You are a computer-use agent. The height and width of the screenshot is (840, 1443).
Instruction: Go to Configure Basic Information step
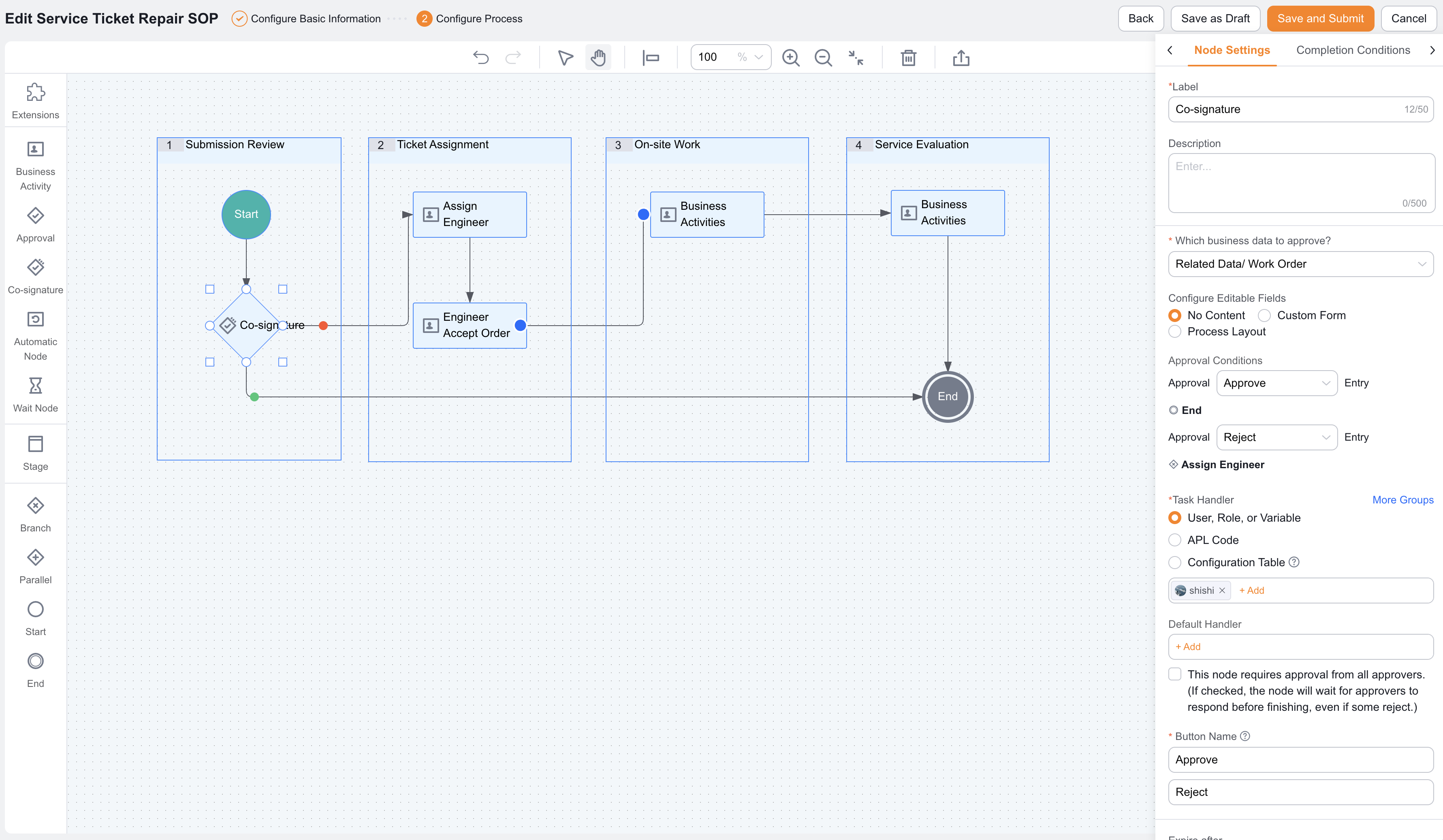coord(306,19)
